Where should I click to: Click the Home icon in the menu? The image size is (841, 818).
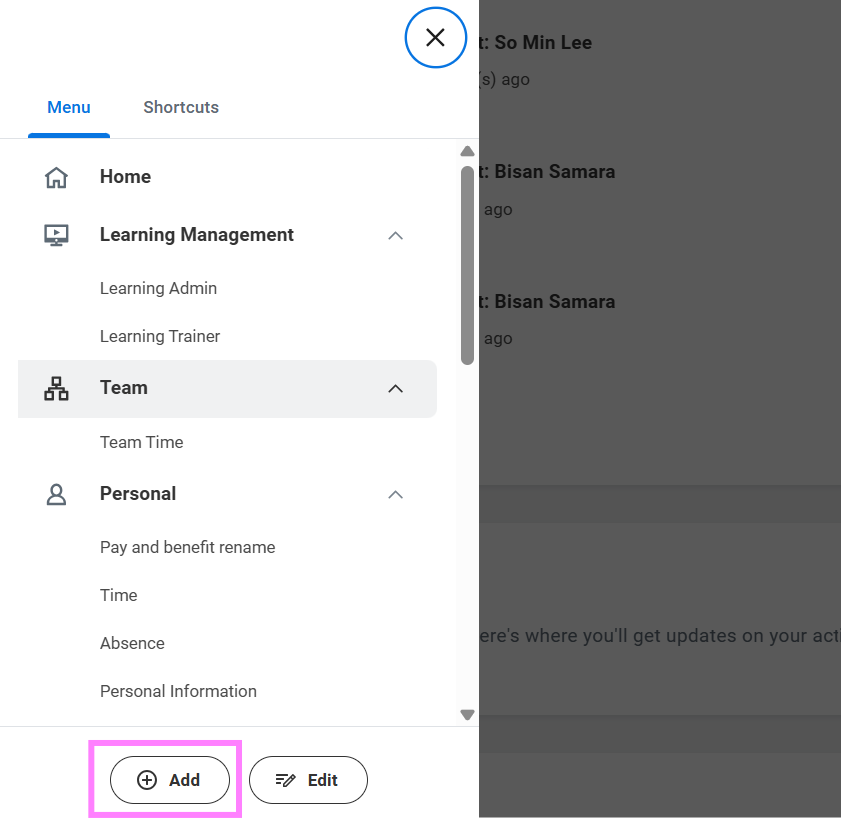coord(56,176)
